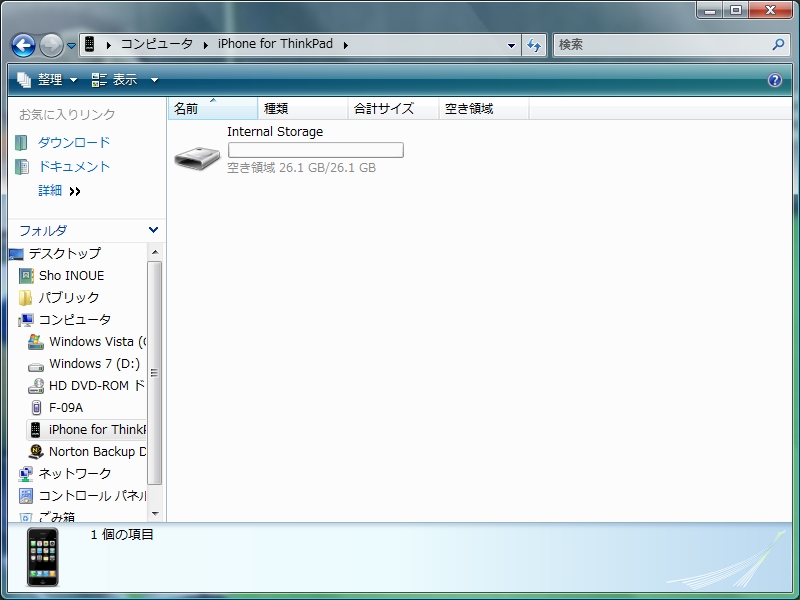
Task: Expand the arrow after iPhone for ThinkPad breadcrumb
Action: 346,45
